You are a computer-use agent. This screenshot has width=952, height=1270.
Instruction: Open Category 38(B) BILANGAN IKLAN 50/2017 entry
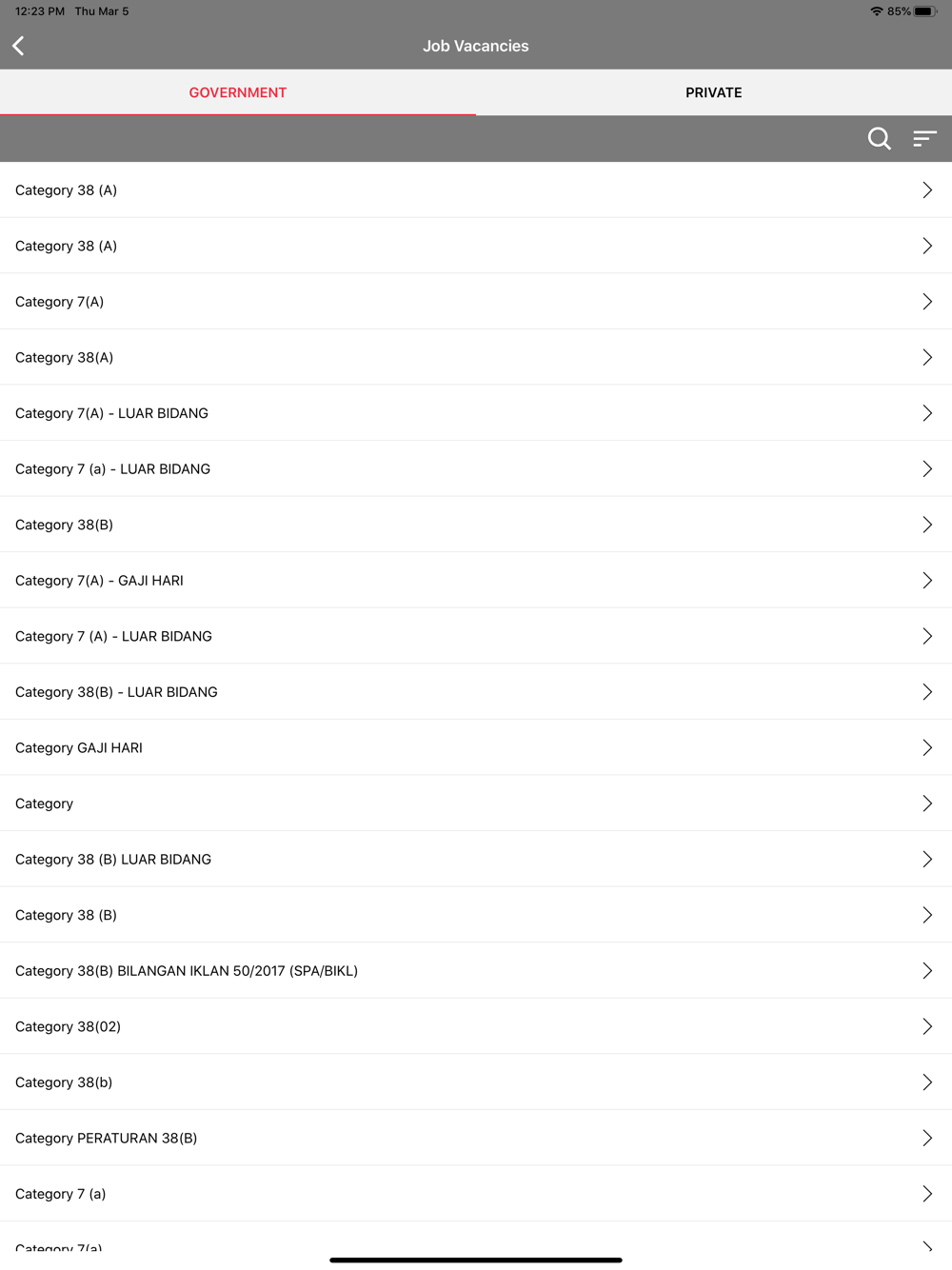click(x=476, y=971)
